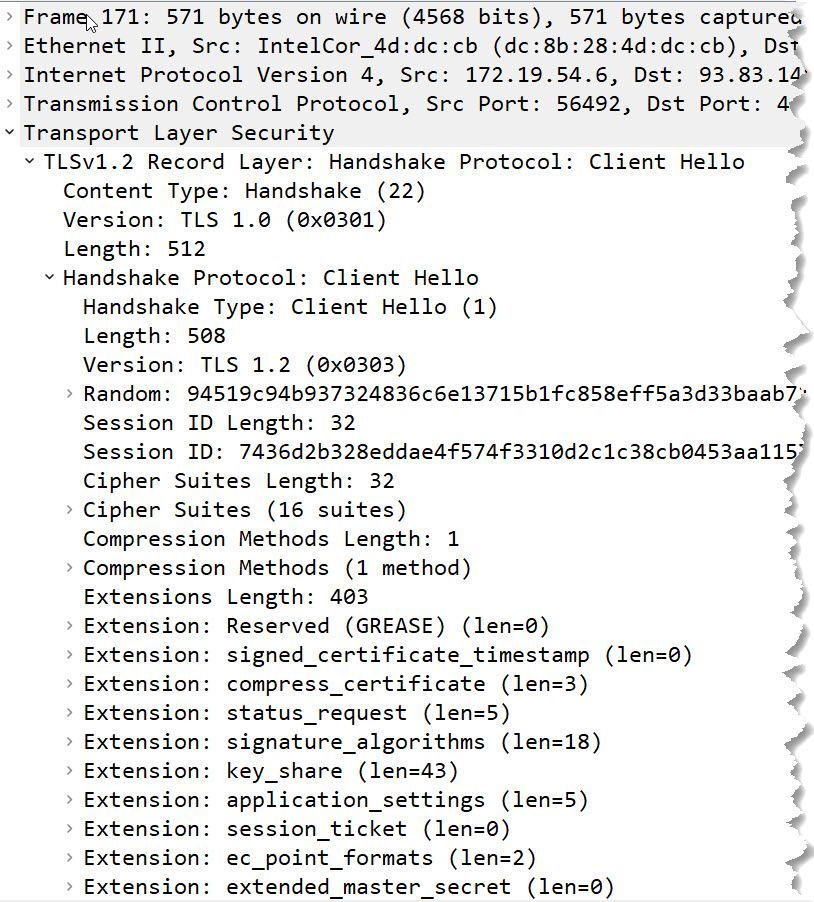The height and width of the screenshot is (902, 814).
Task: Expand the extended_master_secret extension
Action: (69, 886)
